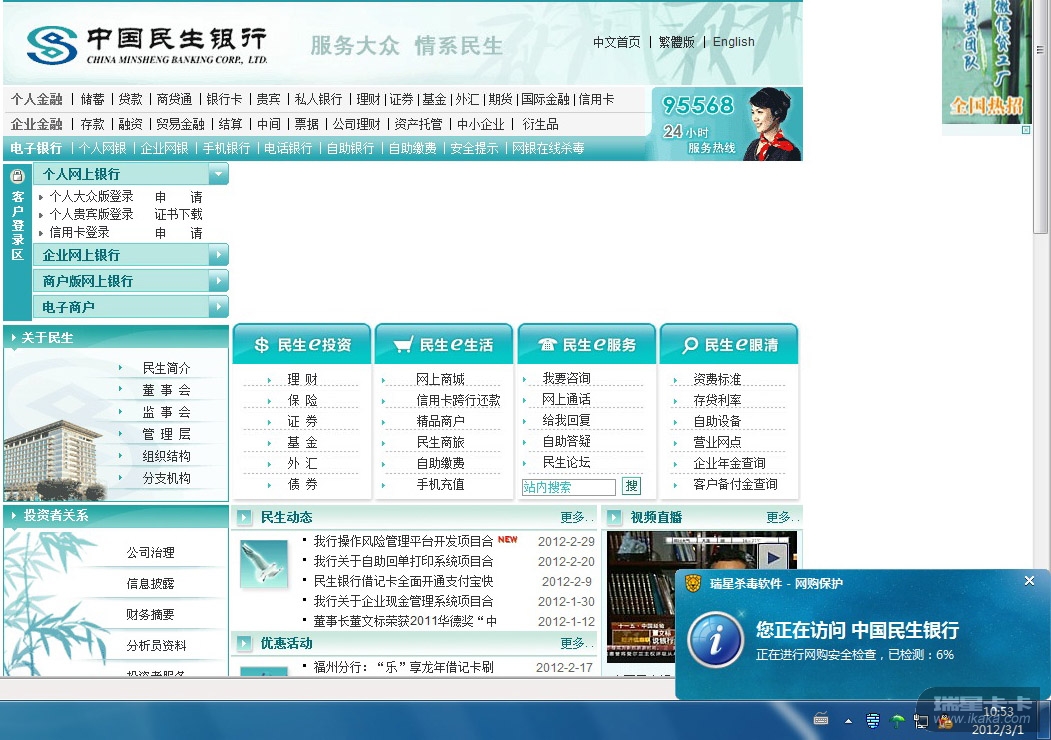This screenshot has width=1051, height=740.
Task: Select 手机银行 in the e-banking bar
Action: pos(227,148)
